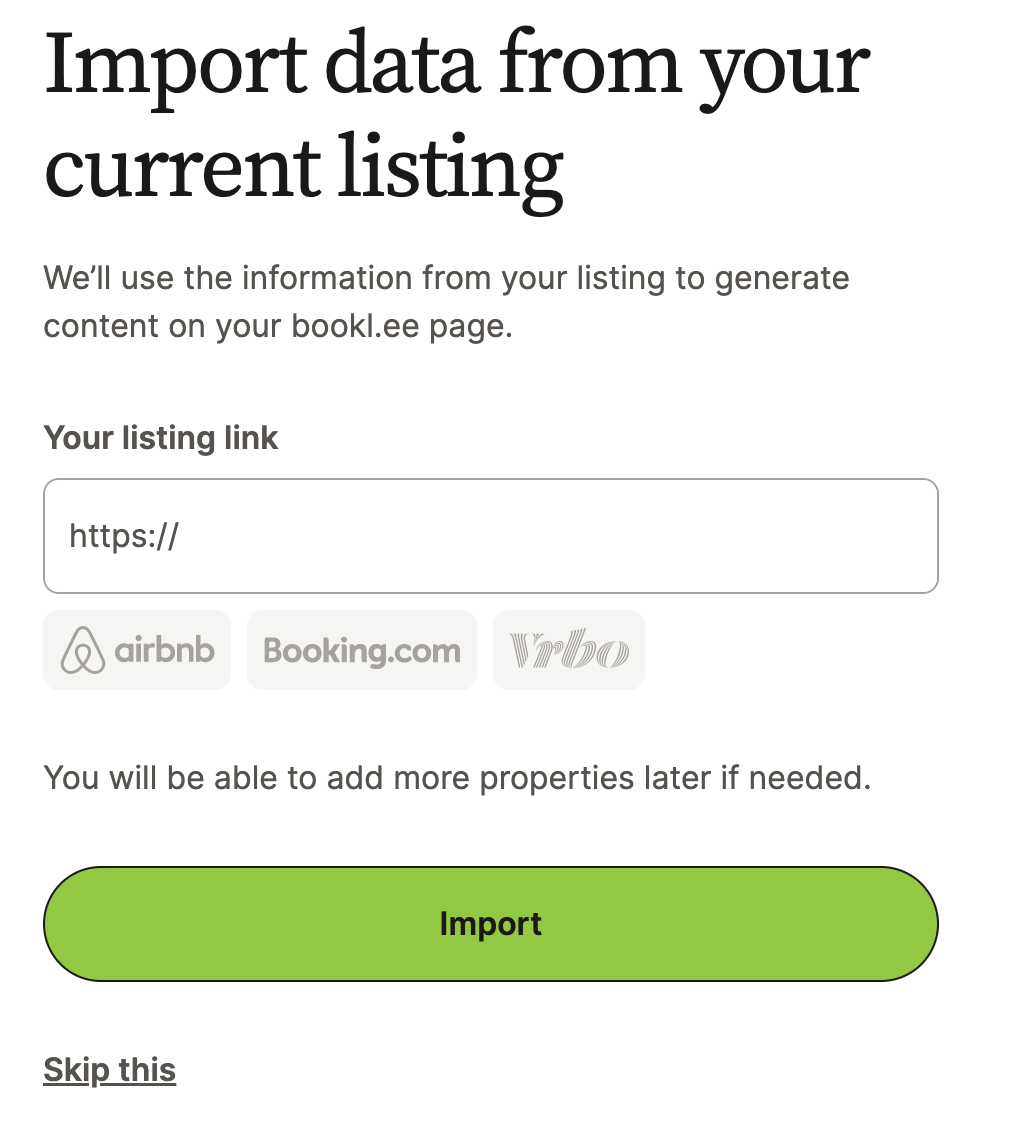Viewport: 1036px width, 1122px height.
Task: Click the "Your listing link" label
Action: coord(161,438)
